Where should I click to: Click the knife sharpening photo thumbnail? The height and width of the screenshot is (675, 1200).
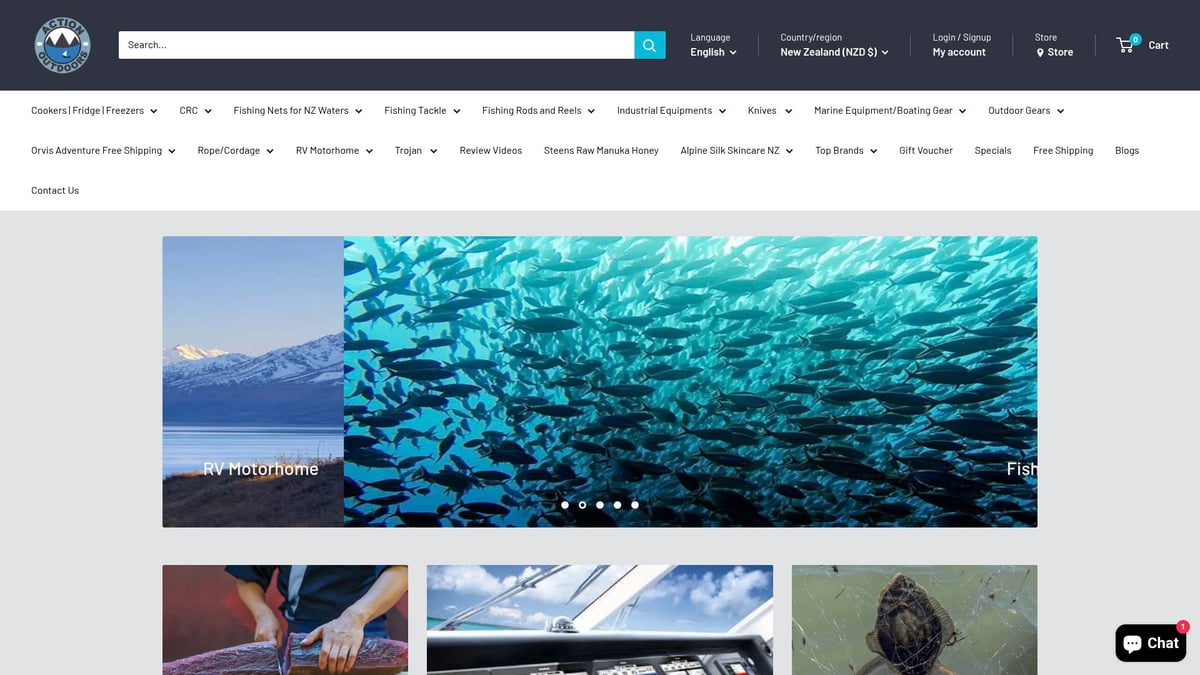[285, 620]
